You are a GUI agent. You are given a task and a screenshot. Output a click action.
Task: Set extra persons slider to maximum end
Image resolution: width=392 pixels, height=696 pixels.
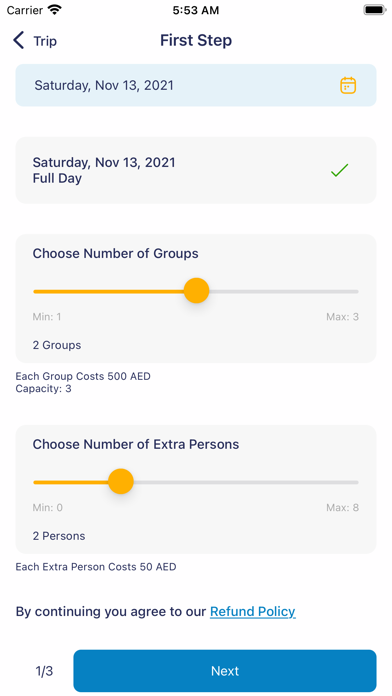coord(357,482)
